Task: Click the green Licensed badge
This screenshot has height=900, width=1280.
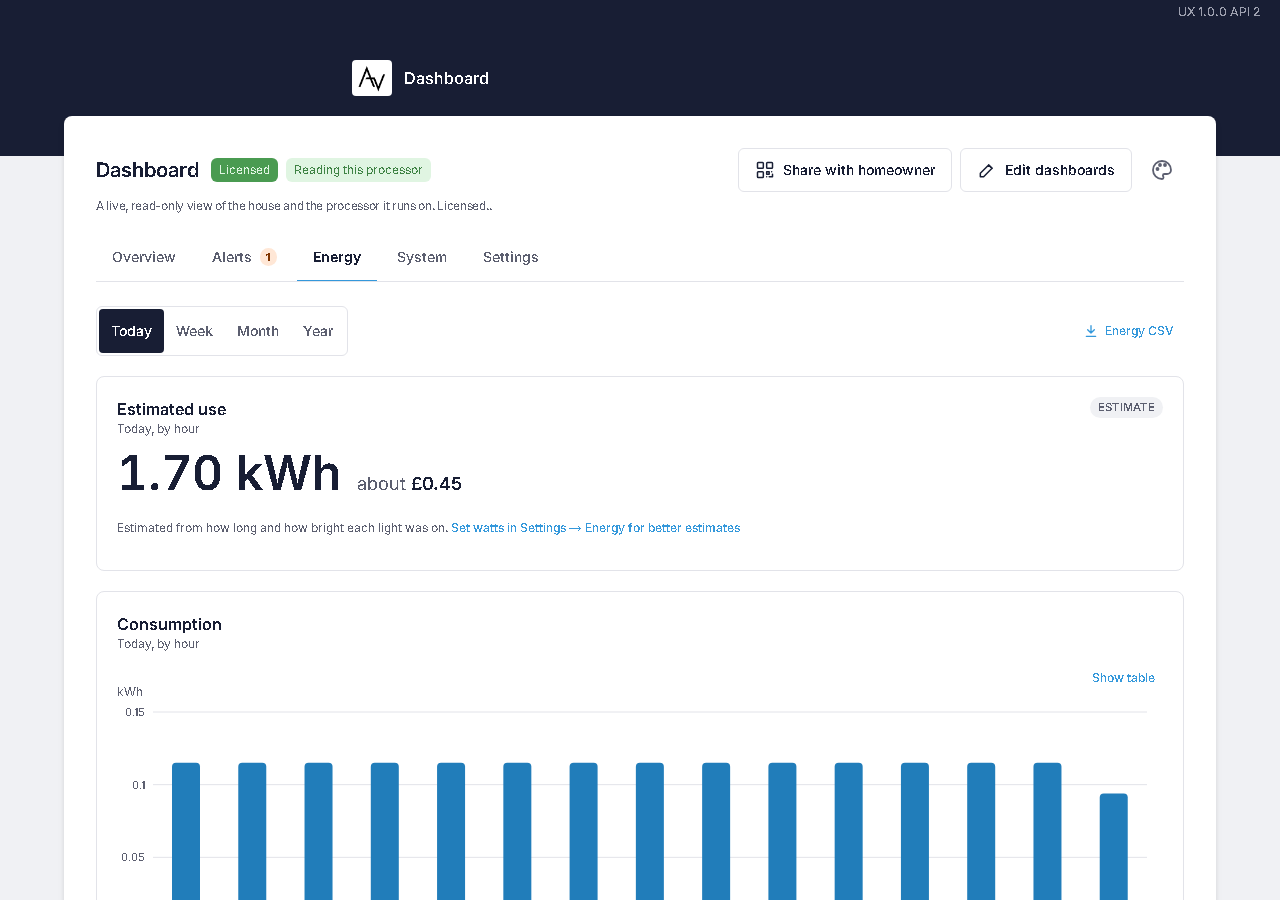Action: click(244, 170)
